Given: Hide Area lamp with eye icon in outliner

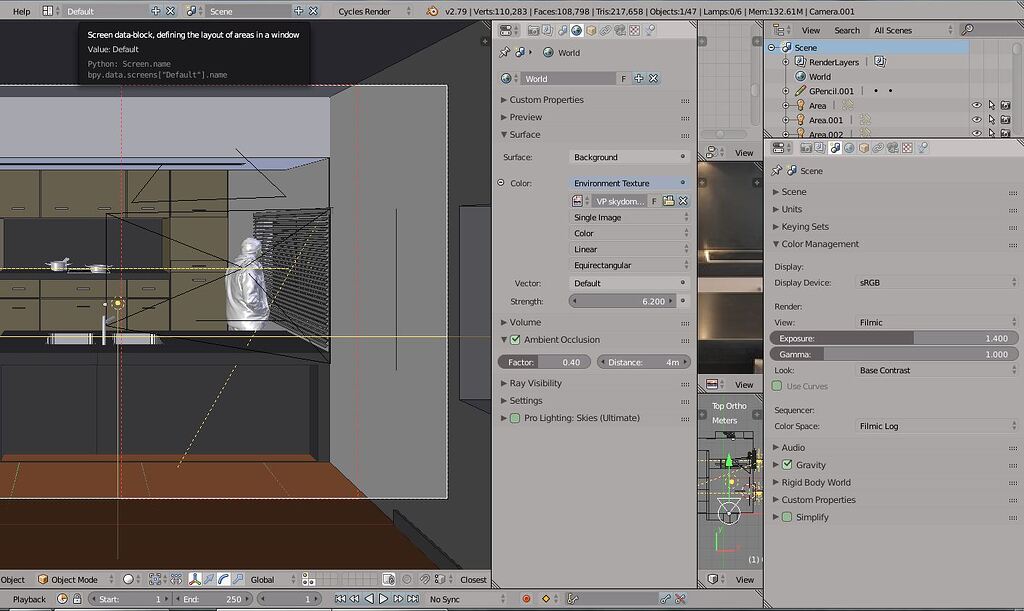Looking at the screenshot, I should pyautogui.click(x=977, y=105).
